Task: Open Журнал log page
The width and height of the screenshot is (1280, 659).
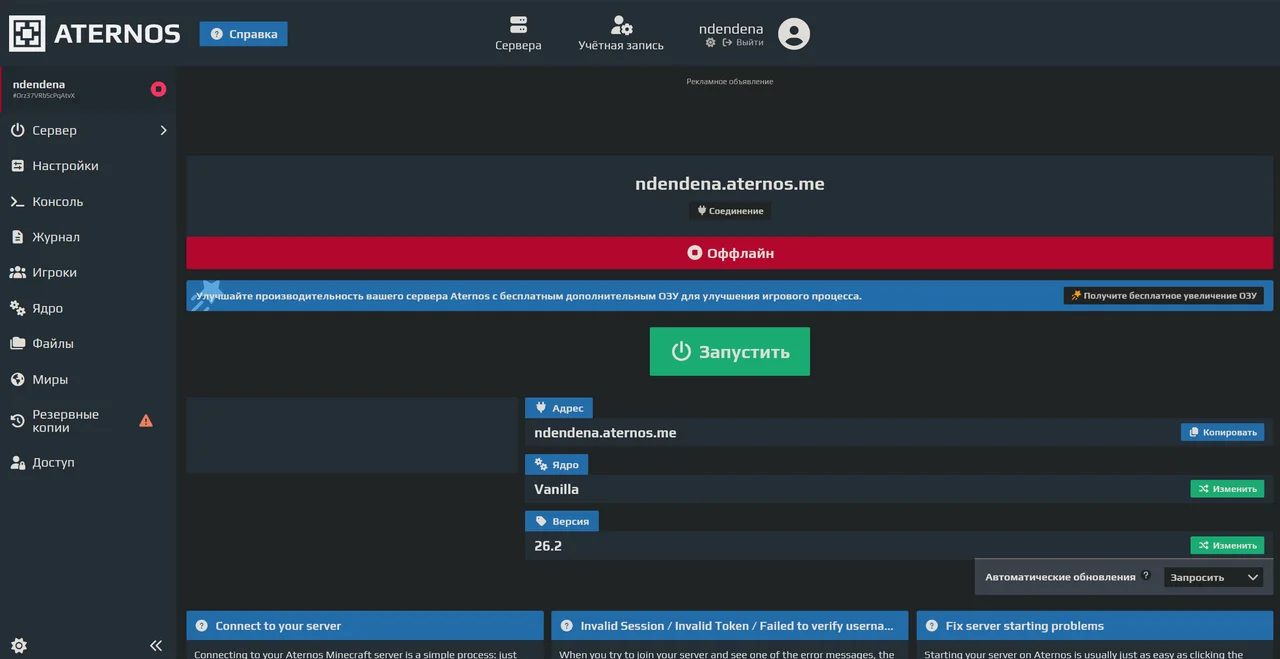Action: (x=88, y=237)
